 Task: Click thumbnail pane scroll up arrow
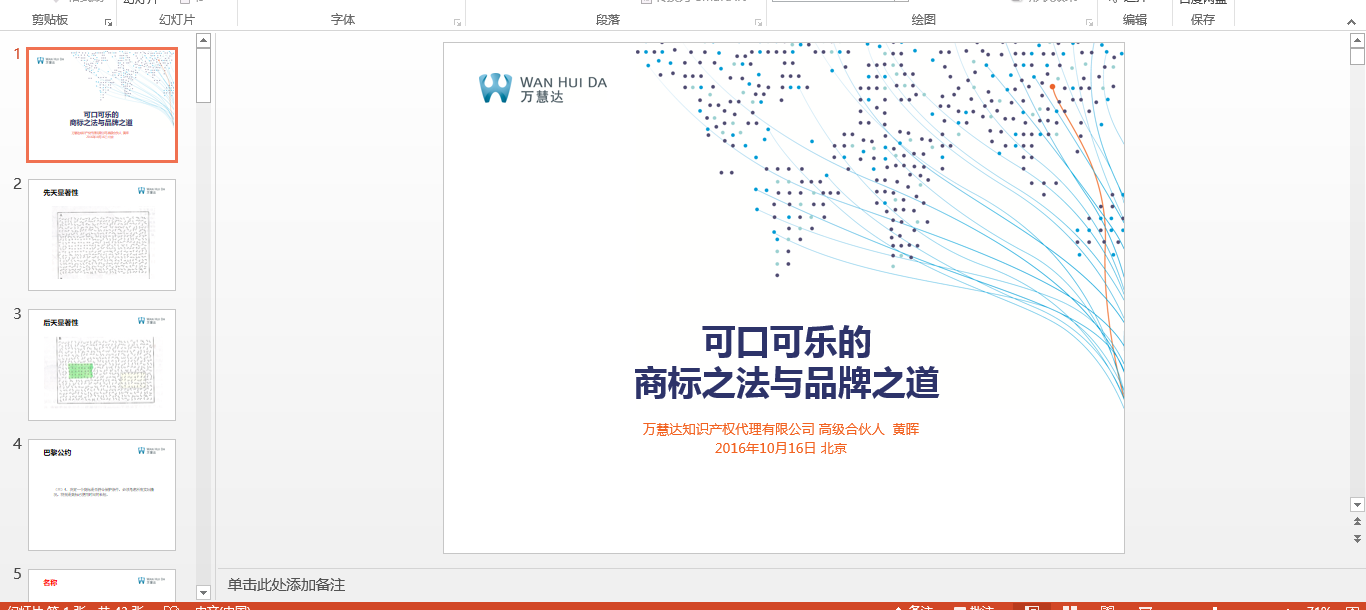pos(203,41)
